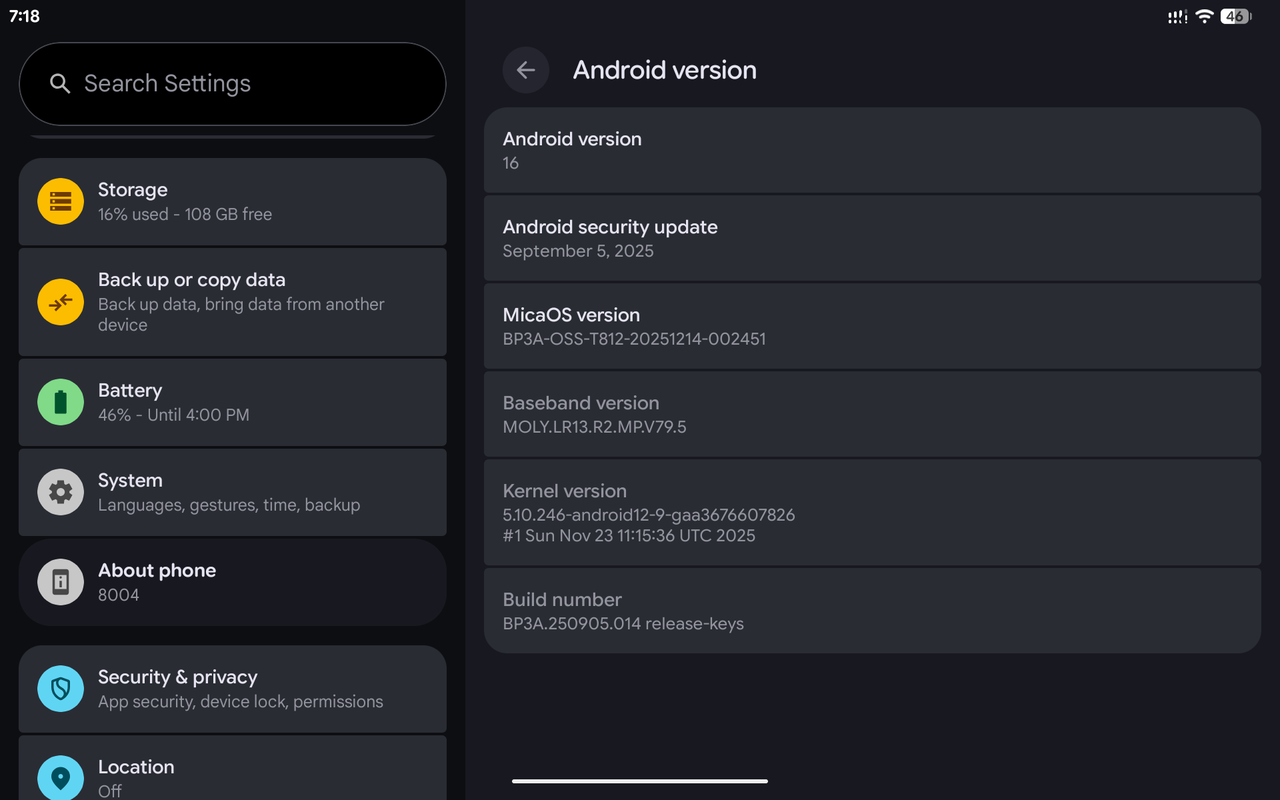Tap the Wi-Fi status bar icon
This screenshot has height=800, width=1280.
point(1204,16)
